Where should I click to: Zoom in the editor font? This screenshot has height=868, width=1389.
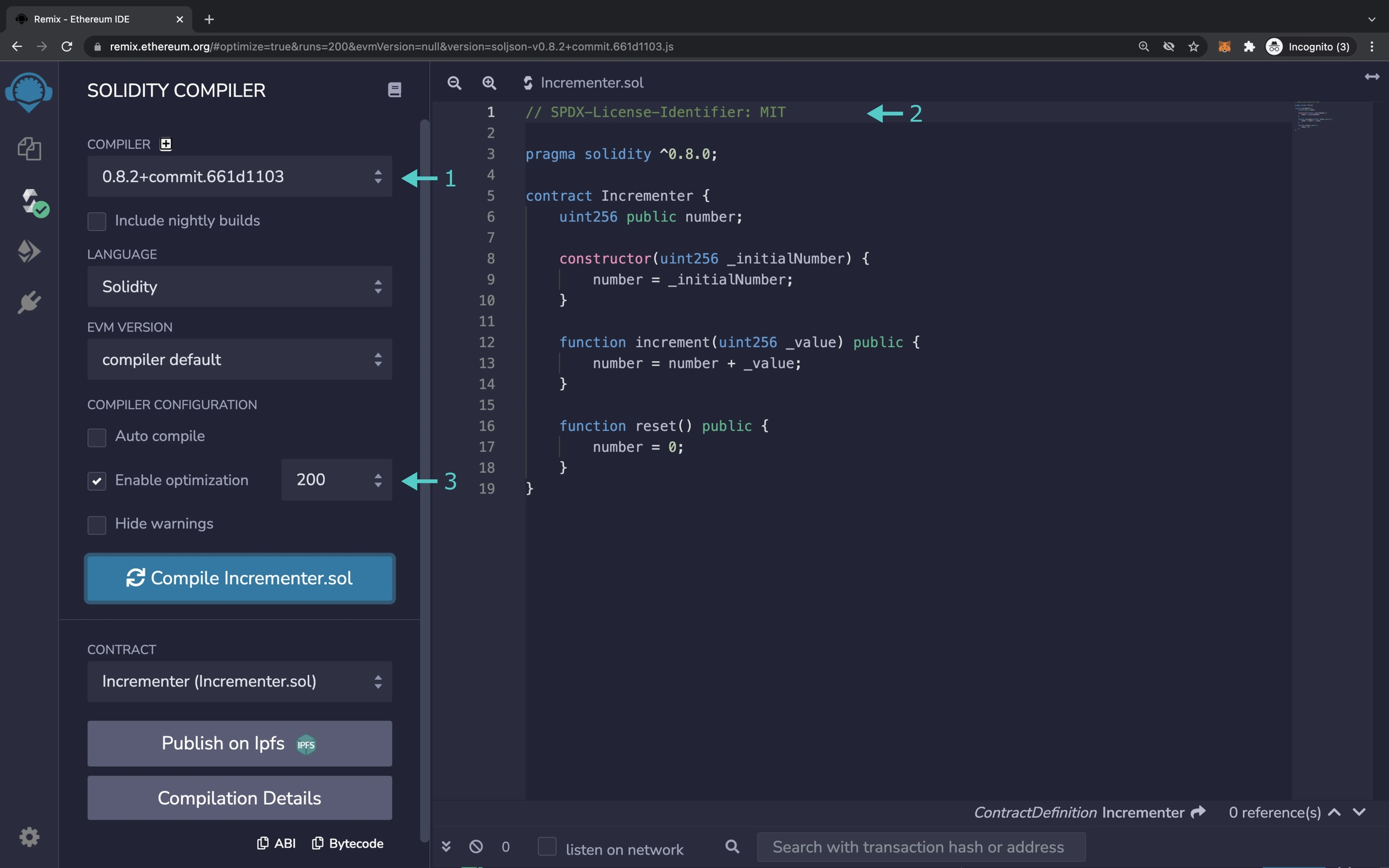[489, 83]
